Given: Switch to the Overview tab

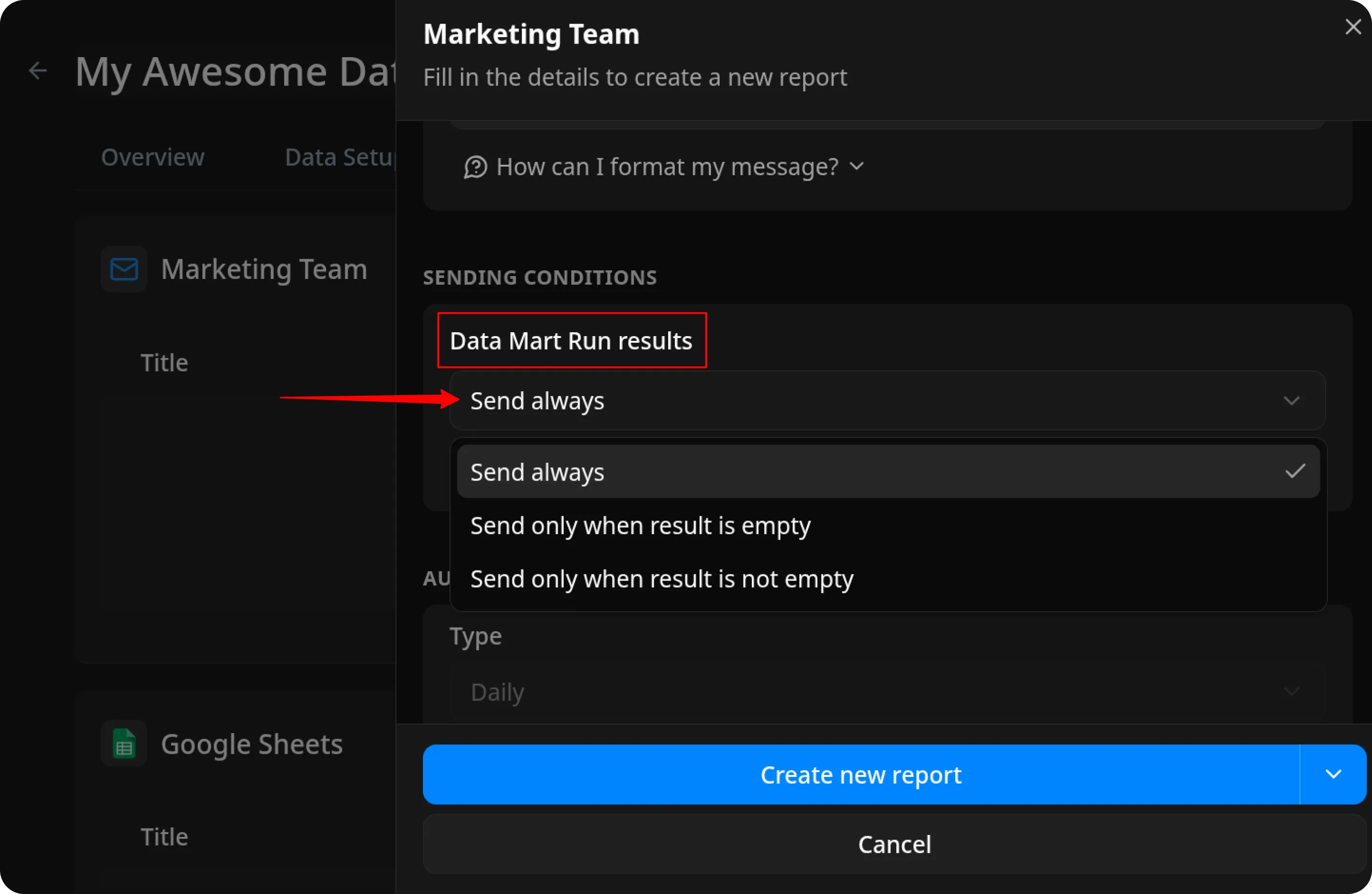Looking at the screenshot, I should pos(152,157).
